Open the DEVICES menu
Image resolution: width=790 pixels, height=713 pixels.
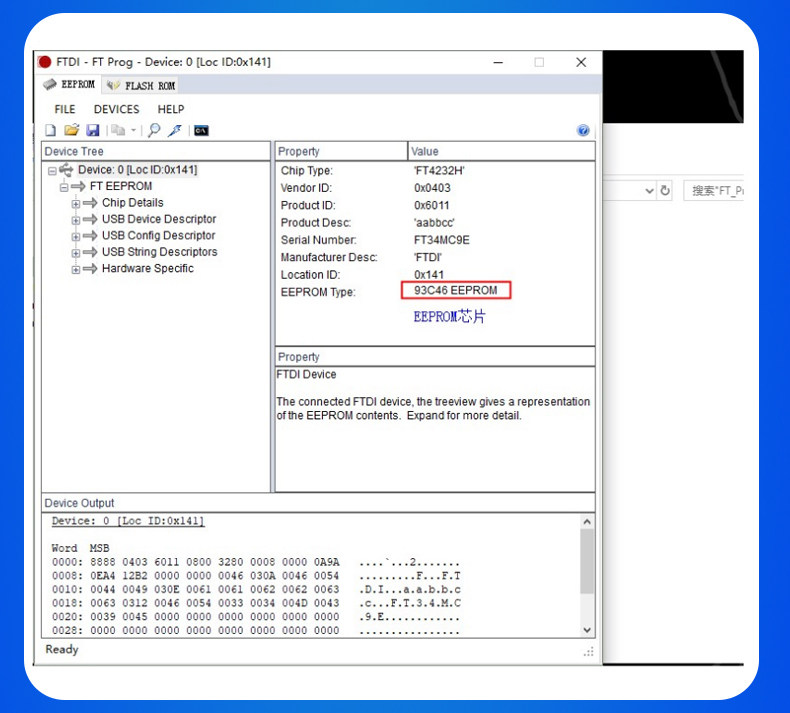(116, 109)
